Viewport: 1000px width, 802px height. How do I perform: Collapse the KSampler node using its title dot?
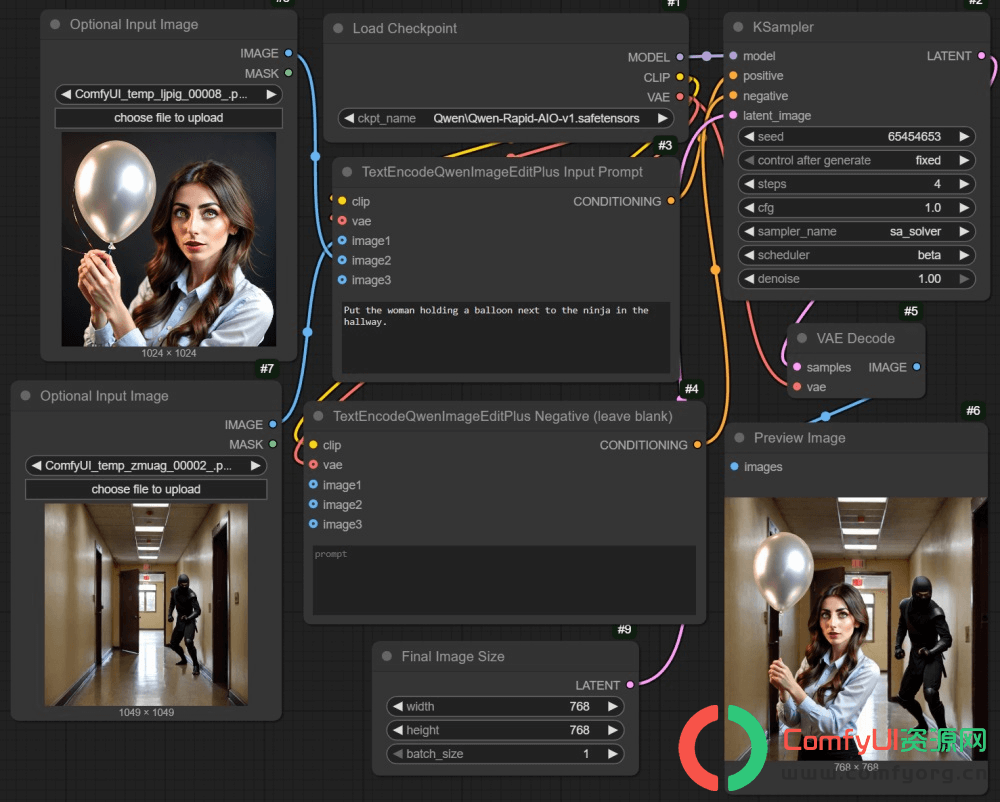point(738,27)
